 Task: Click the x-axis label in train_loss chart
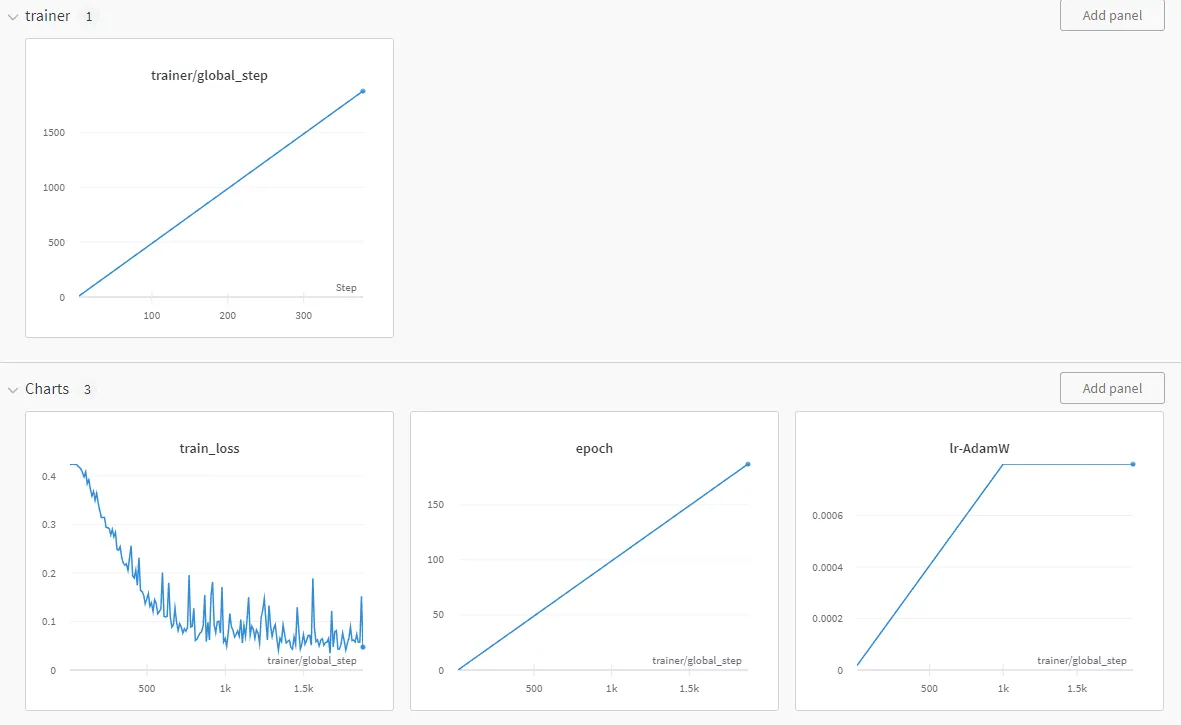pyautogui.click(x=312, y=660)
